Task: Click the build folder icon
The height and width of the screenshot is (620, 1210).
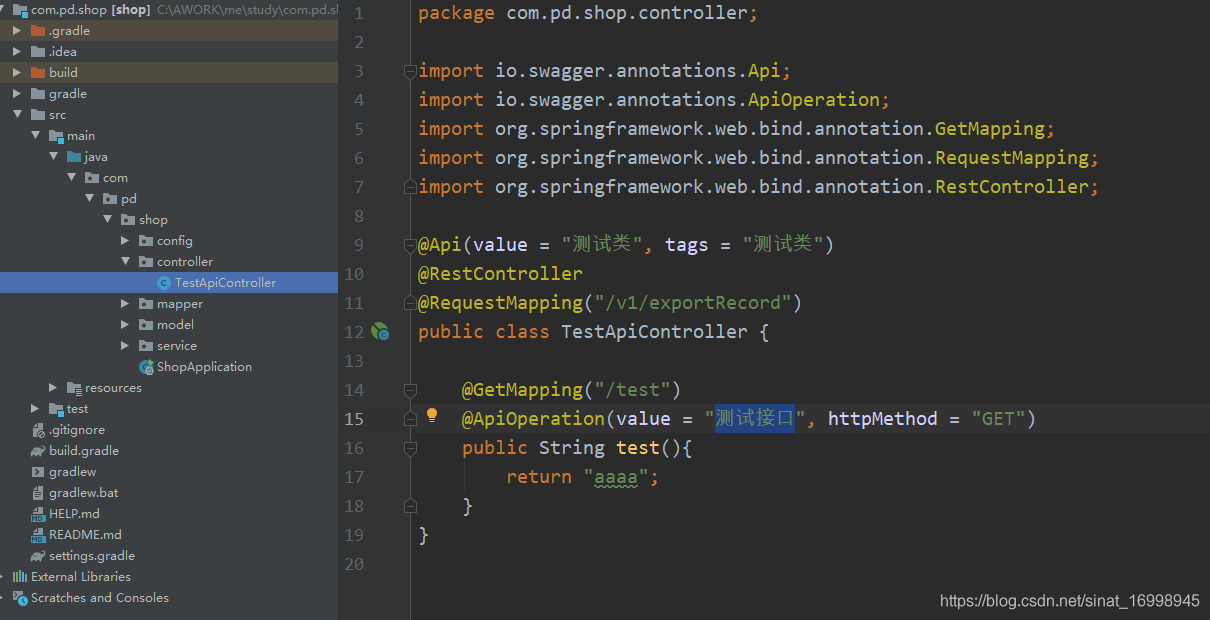Action: (38, 73)
